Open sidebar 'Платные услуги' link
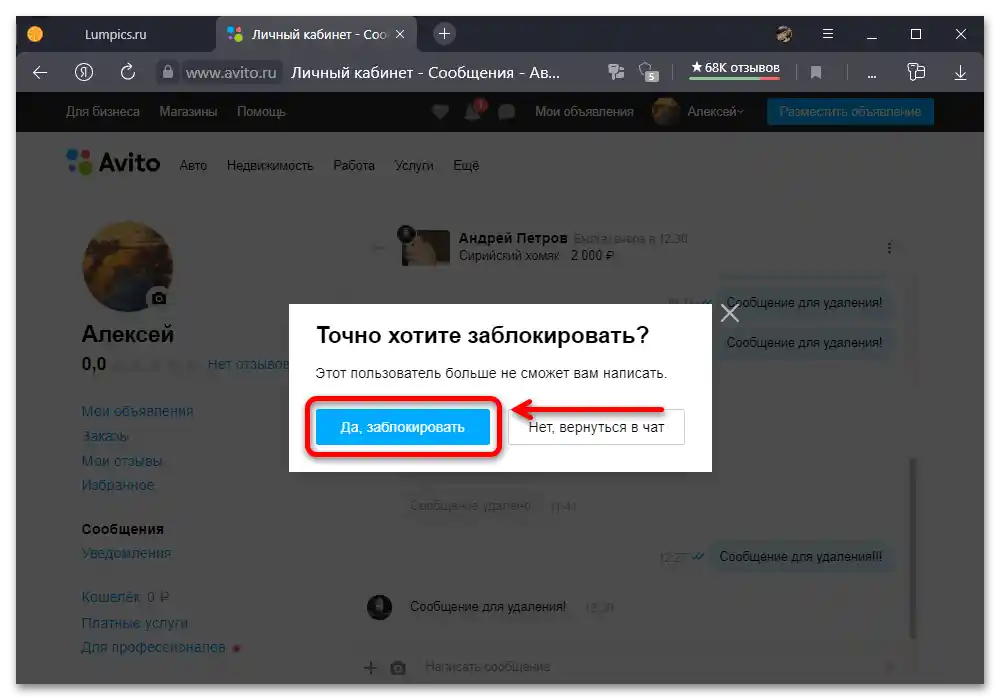 135,623
